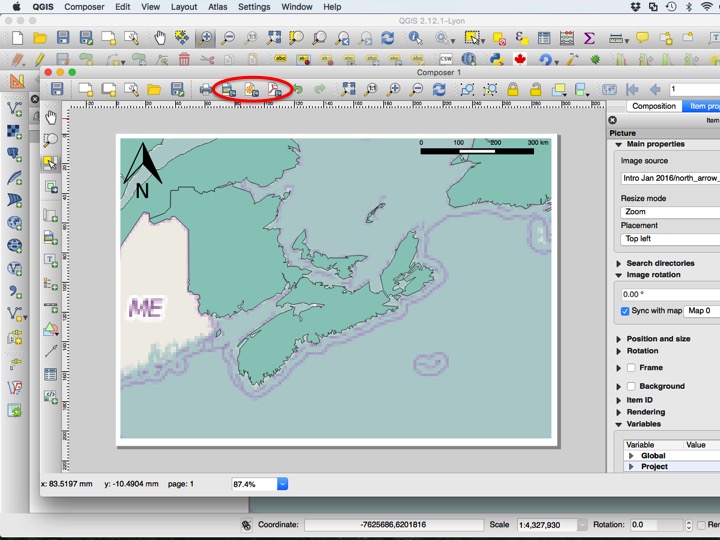Add attribute table item
720x540 pixels.
tap(51, 374)
